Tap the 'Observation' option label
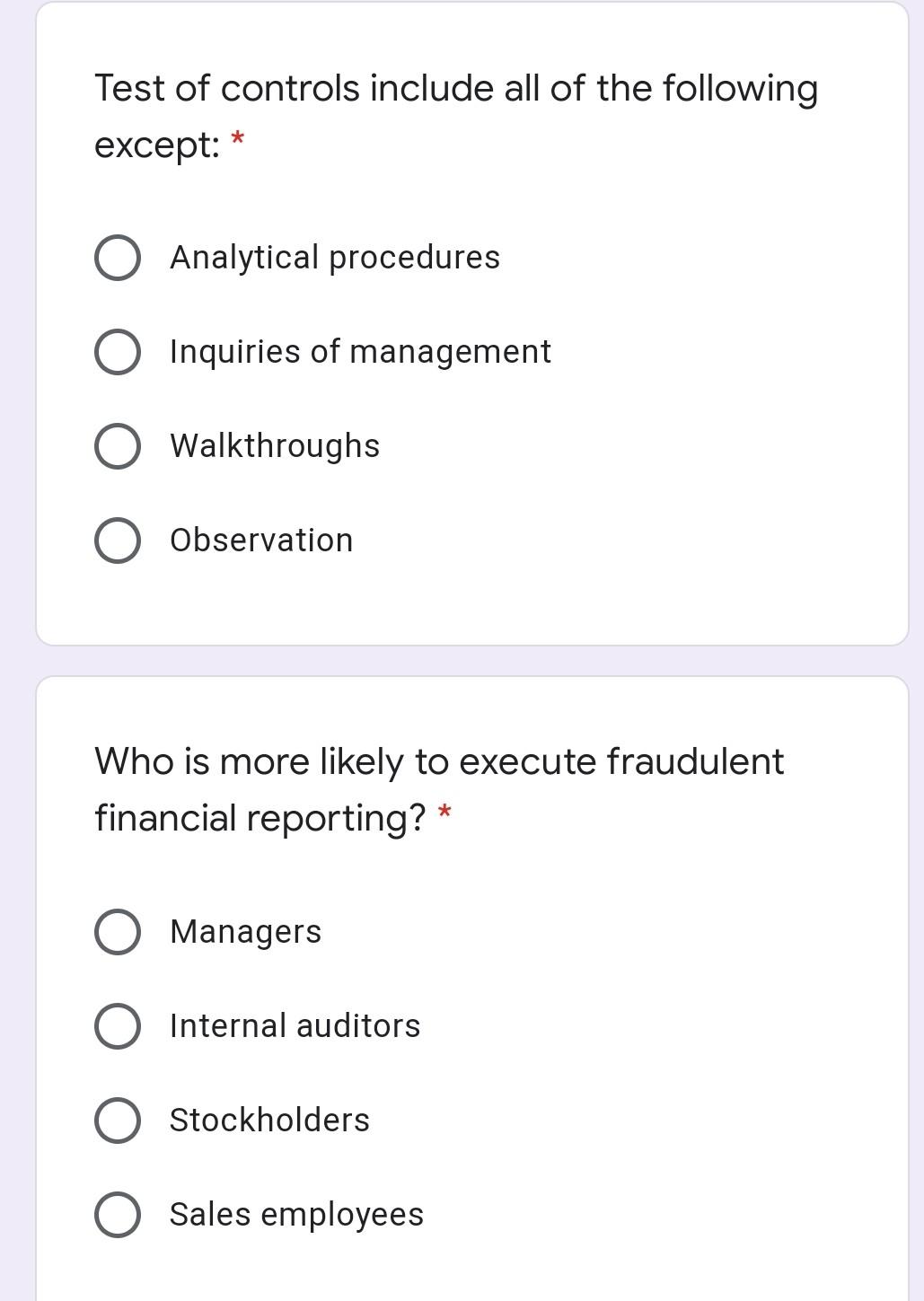The image size is (924, 1301). click(261, 540)
